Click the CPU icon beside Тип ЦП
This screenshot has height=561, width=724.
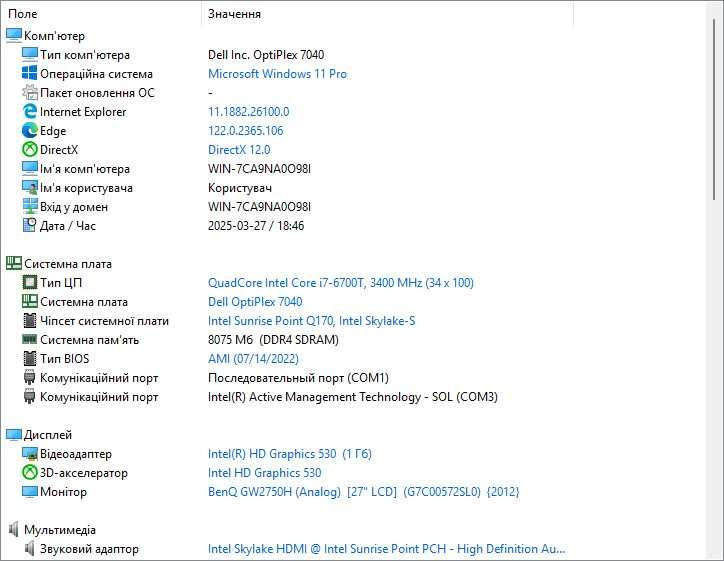[x=30, y=283]
